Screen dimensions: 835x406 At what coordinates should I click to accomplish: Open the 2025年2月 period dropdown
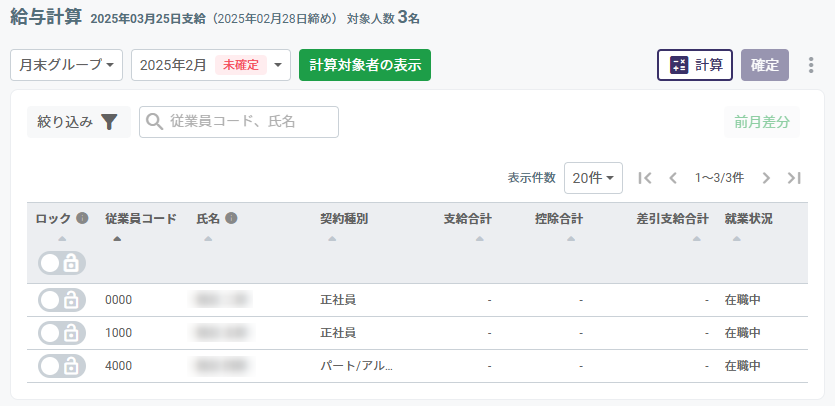point(210,65)
